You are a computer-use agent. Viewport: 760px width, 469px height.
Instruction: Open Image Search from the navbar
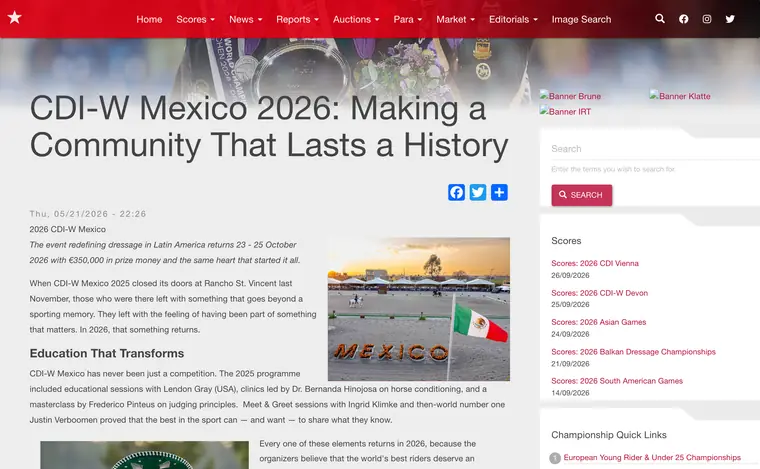pyautogui.click(x=581, y=19)
